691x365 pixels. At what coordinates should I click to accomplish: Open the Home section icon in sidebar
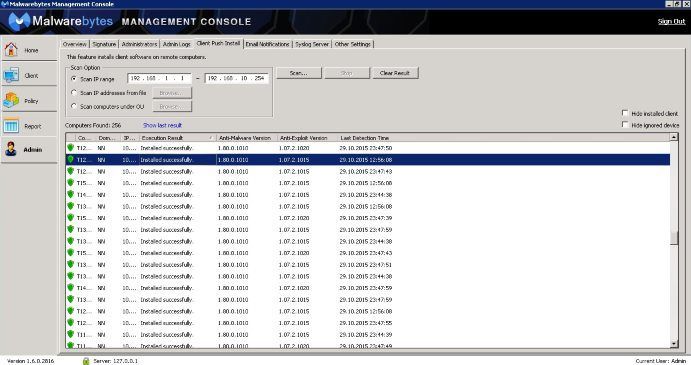(x=11, y=50)
